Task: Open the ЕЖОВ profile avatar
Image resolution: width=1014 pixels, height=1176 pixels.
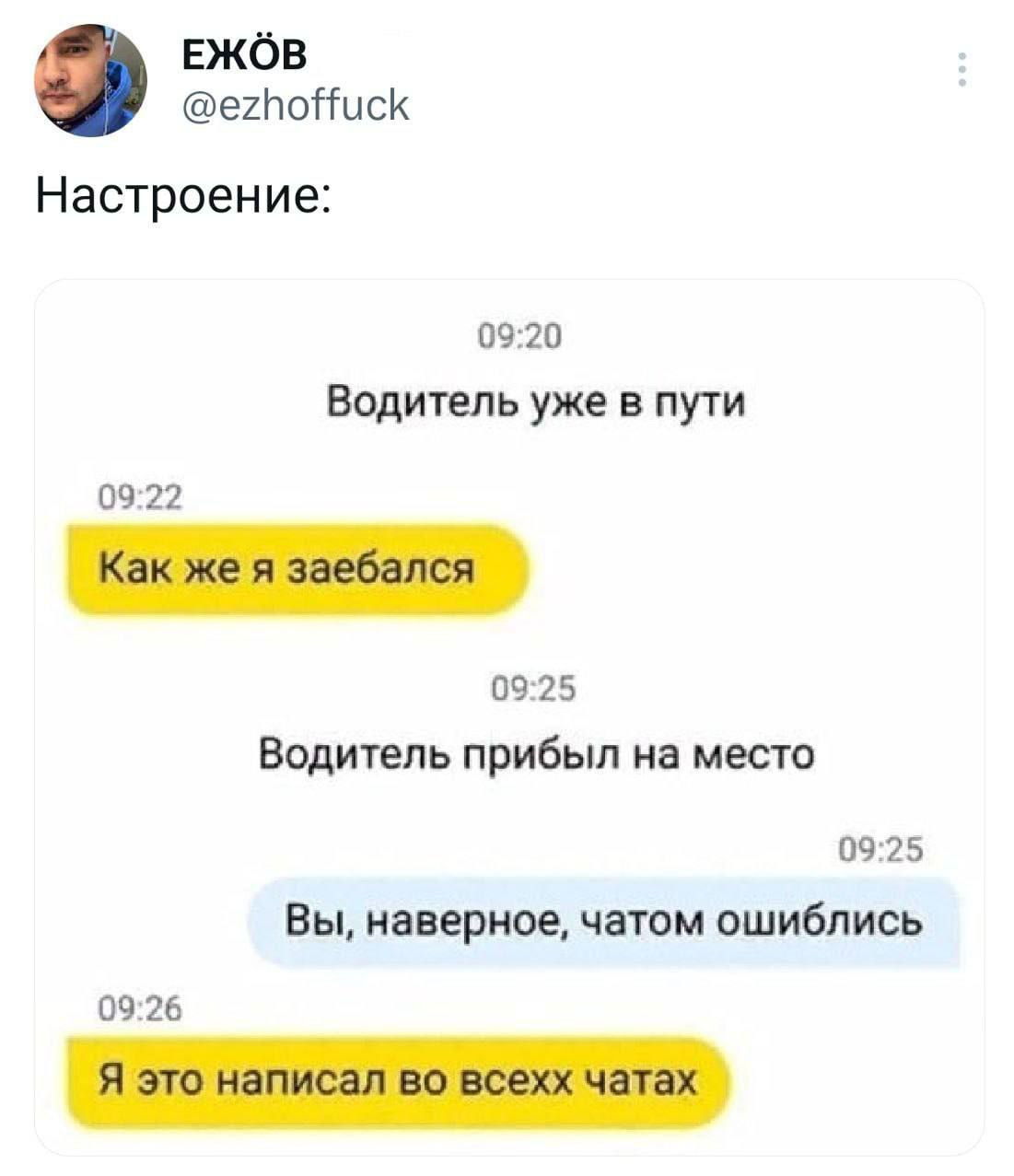Action: point(90,80)
